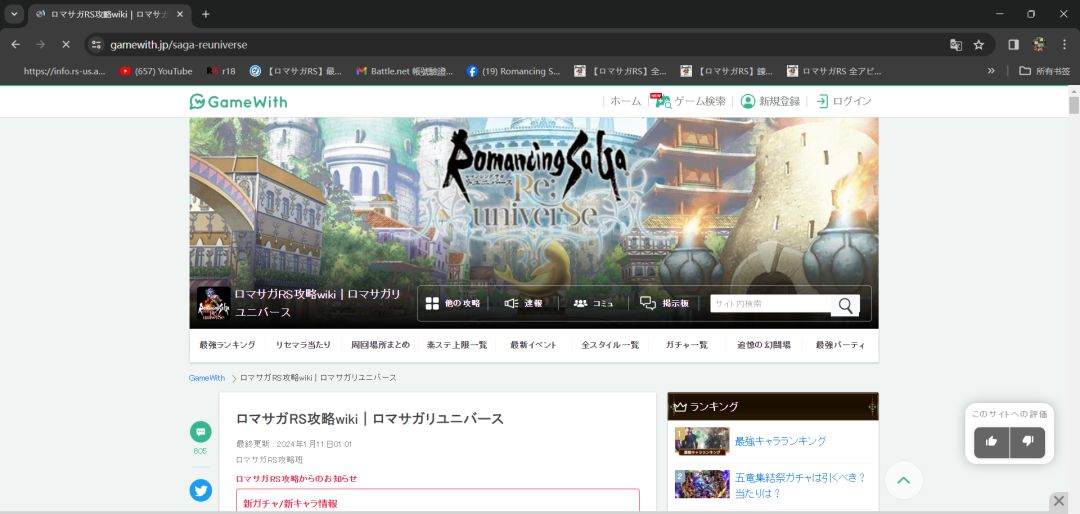Click 新ガチャ/新キャラ情報 heading
1080x514 pixels.
point(291,504)
